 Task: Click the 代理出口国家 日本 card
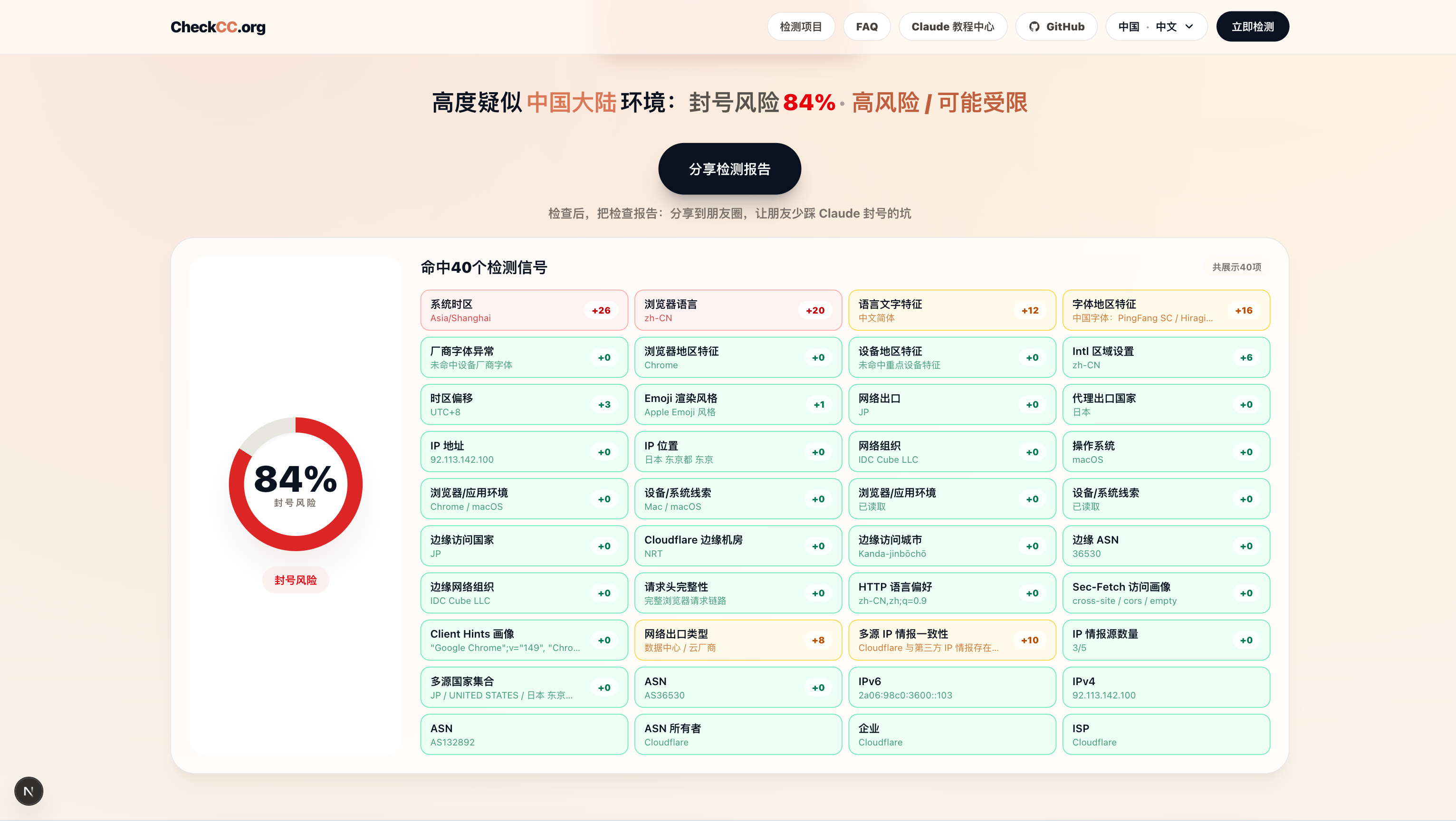(x=1166, y=405)
